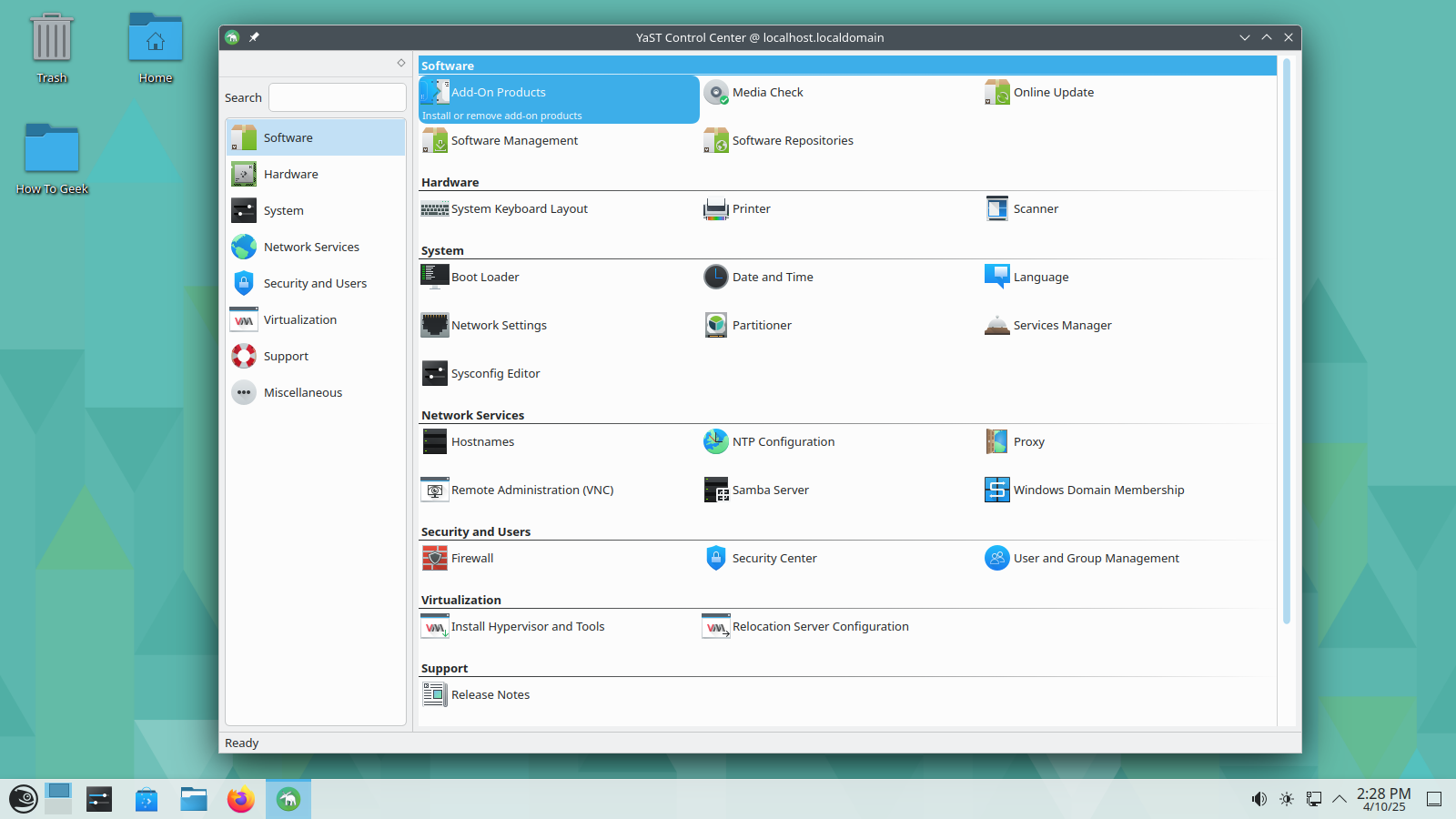Open the Scanner setup module

[x=1022, y=209]
